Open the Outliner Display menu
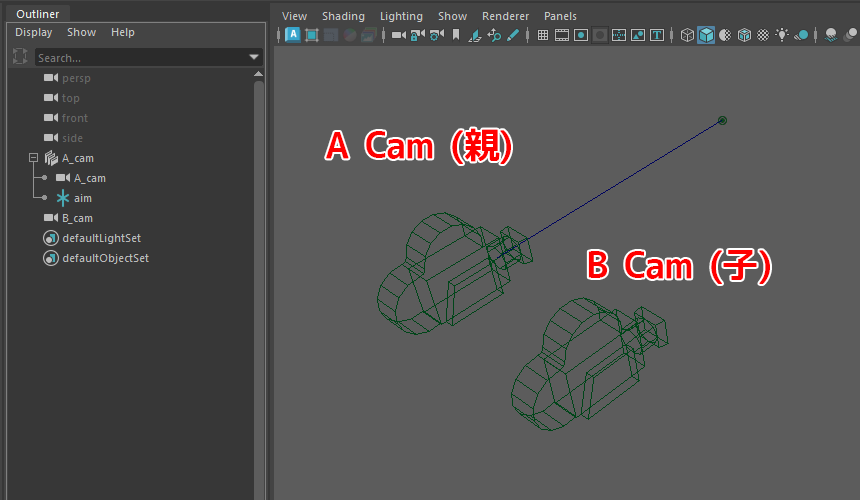860x500 pixels. [33, 32]
